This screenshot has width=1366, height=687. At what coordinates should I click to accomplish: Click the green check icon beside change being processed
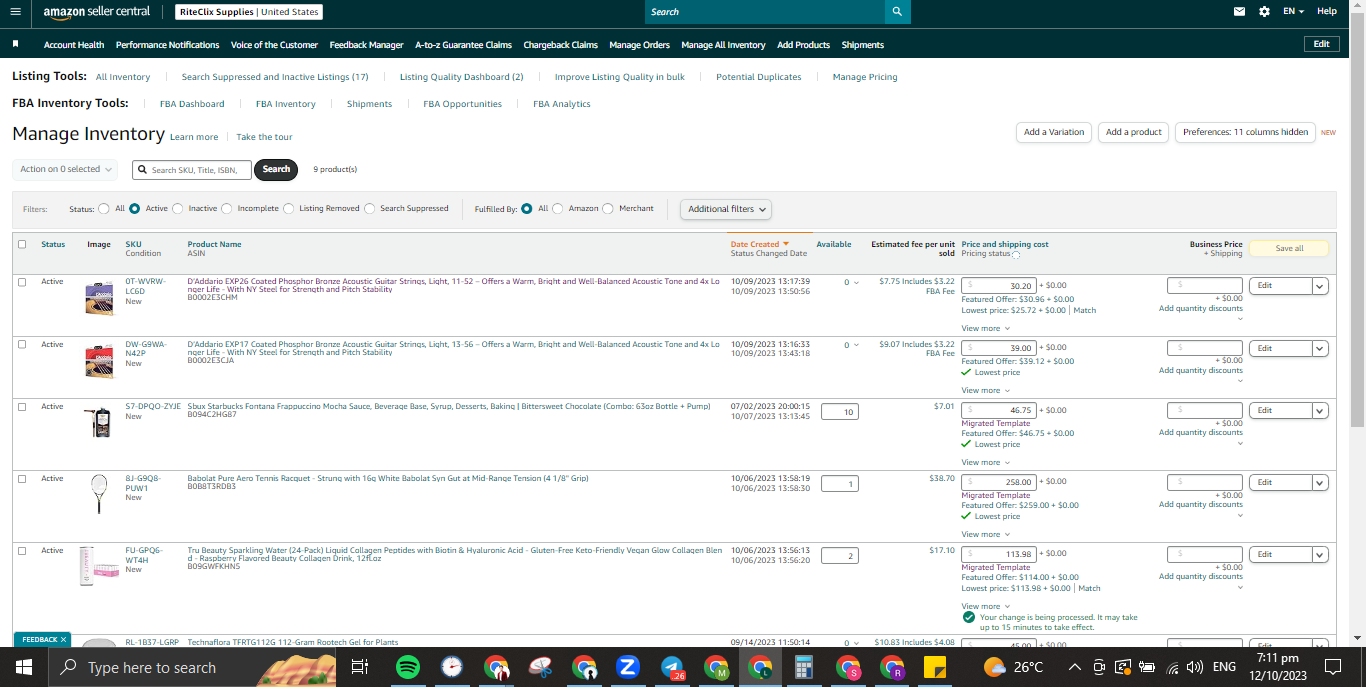[968, 617]
